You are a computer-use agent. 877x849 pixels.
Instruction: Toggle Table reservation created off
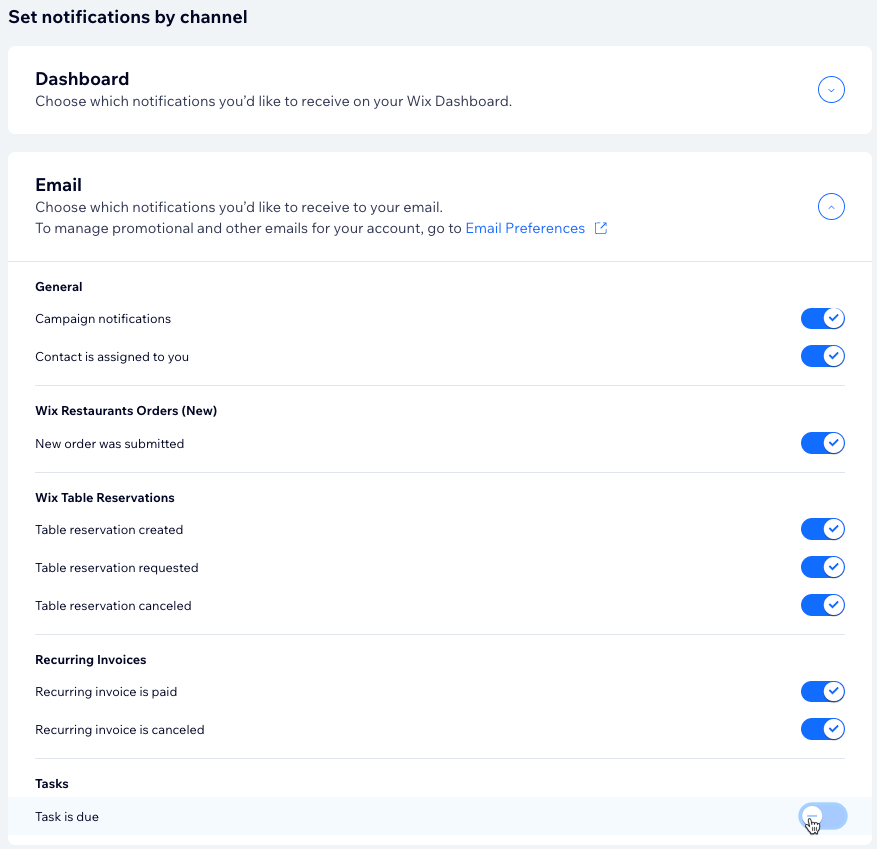pyautogui.click(x=822, y=529)
